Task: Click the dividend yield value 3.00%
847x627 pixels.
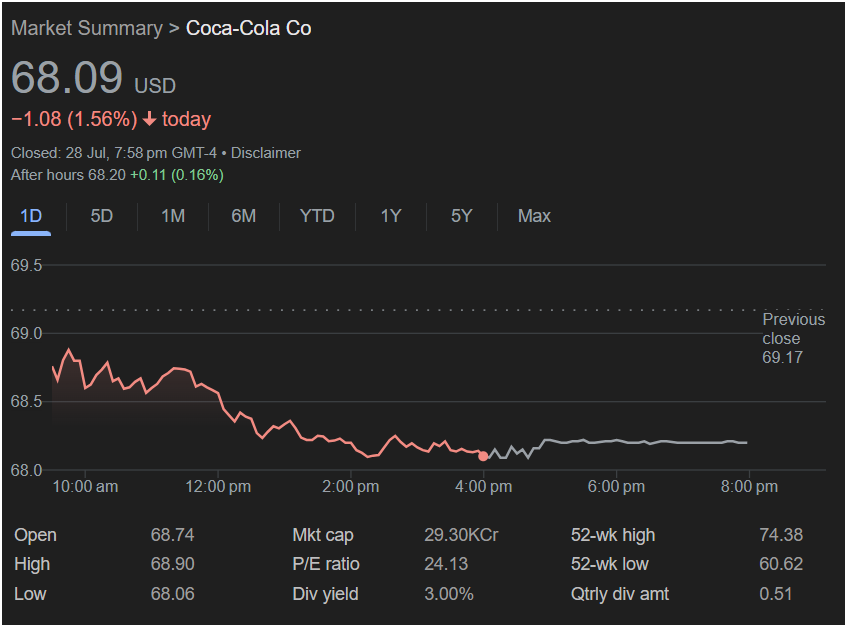Action: pos(449,594)
